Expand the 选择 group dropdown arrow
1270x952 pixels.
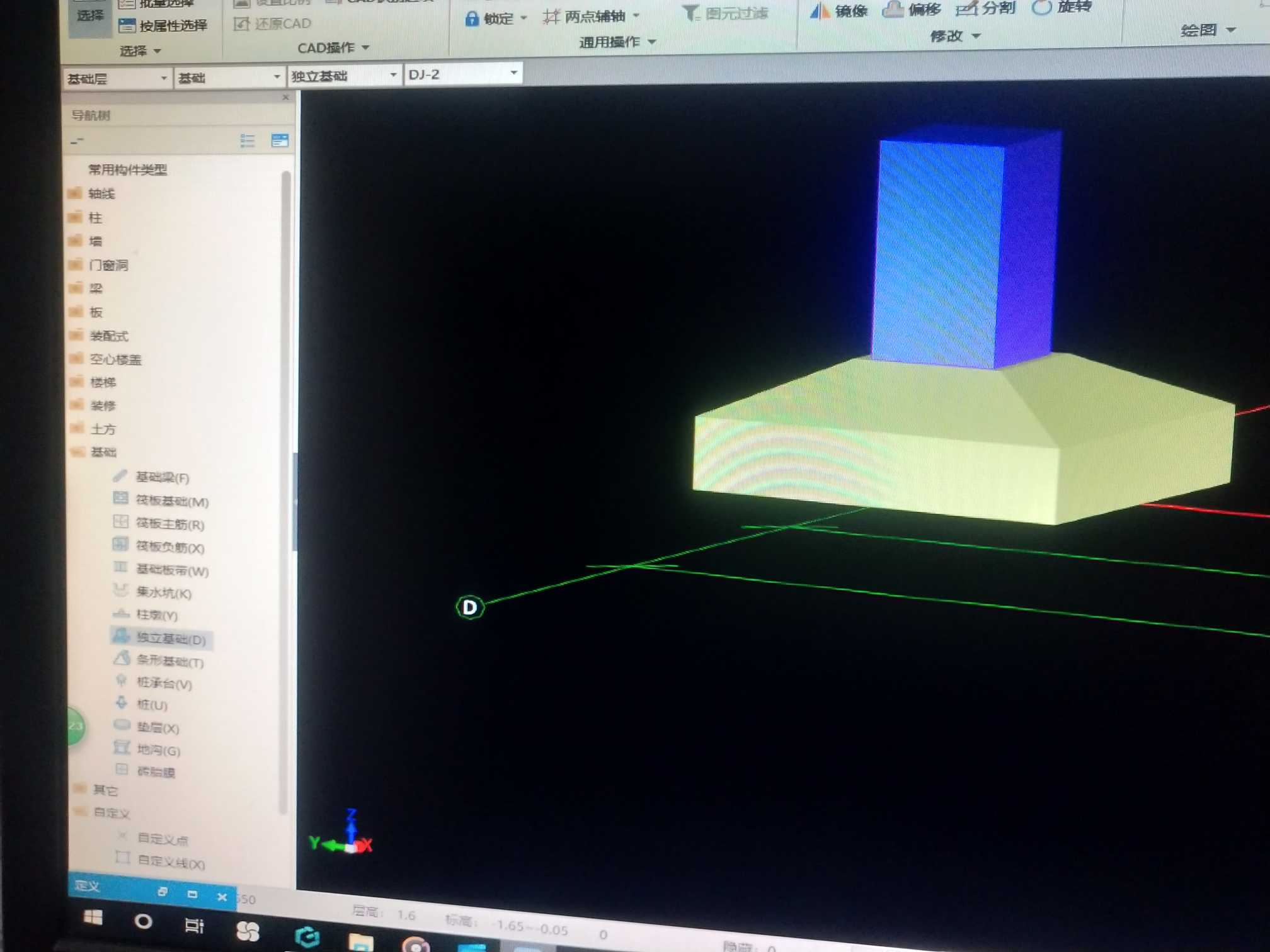(x=157, y=51)
